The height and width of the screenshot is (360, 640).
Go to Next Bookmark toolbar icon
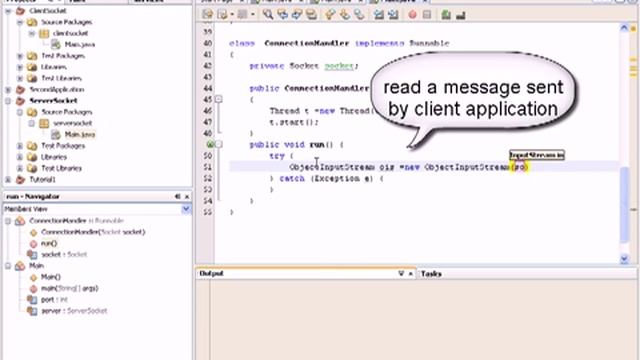tap(344, 15)
